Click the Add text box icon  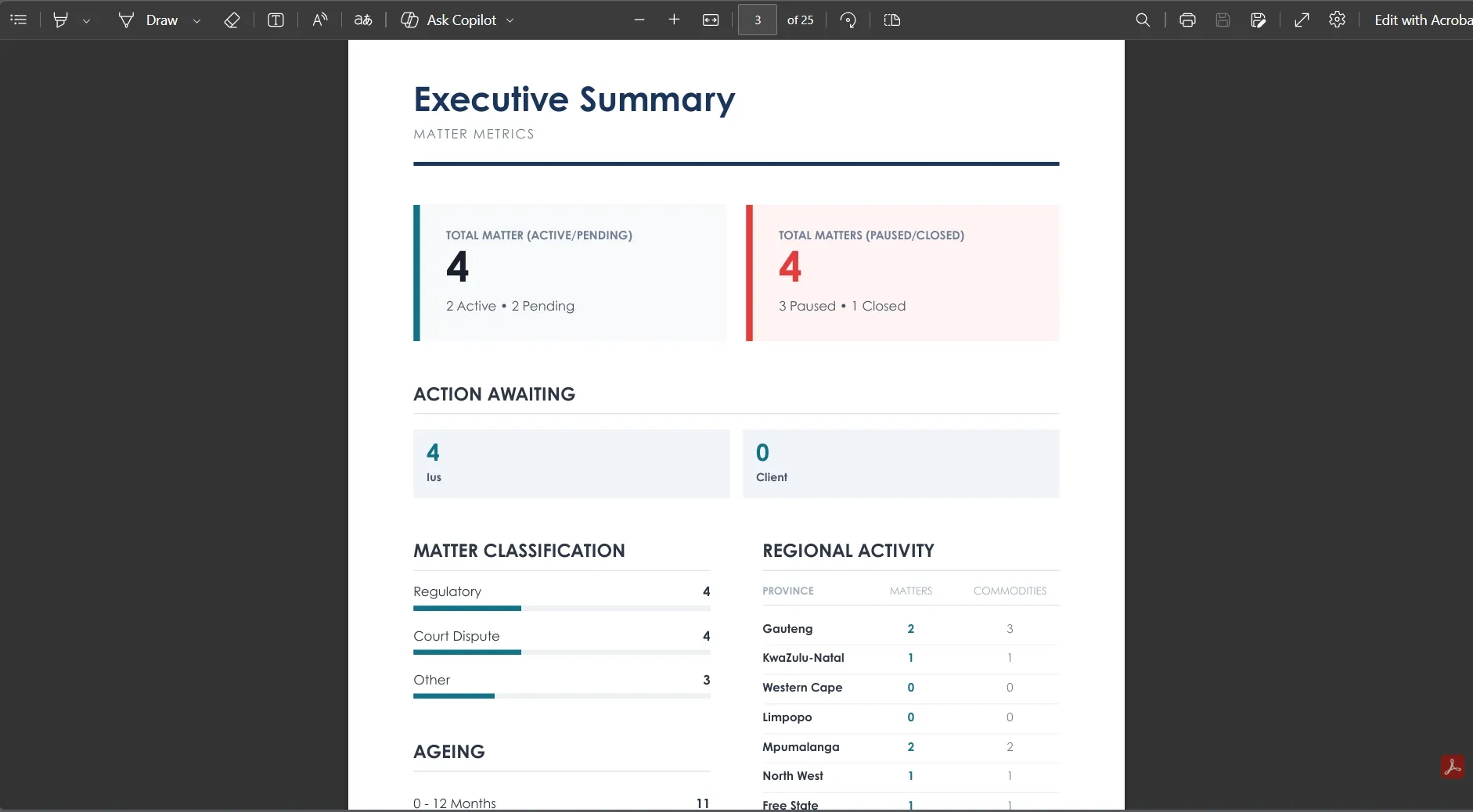276,20
